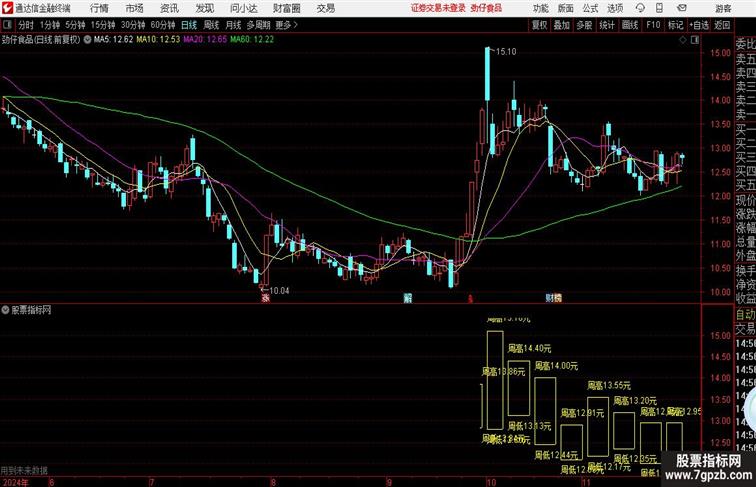Open the 公式 menu
This screenshot has width=756, height=487.
click(590, 8)
